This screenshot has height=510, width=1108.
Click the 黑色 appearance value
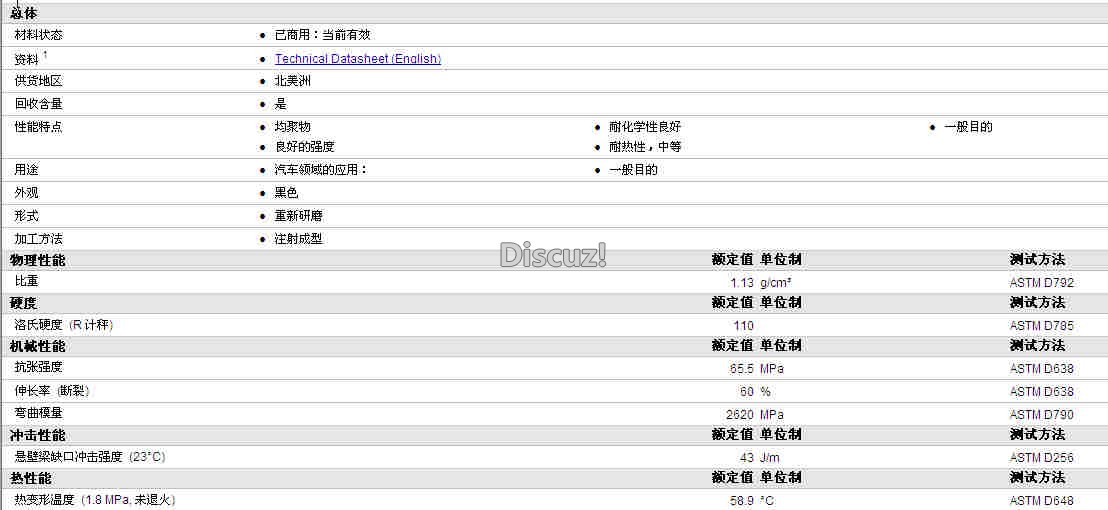[286, 193]
